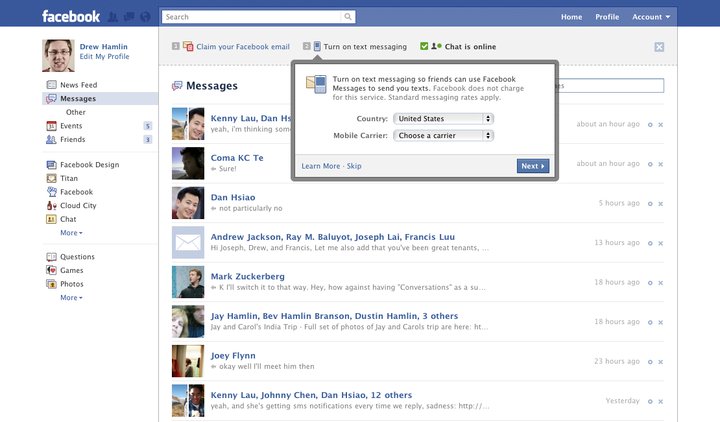720x422 pixels.
Task: Toggle read status of Mark Zuckerberg's conversation
Action: (x=650, y=282)
